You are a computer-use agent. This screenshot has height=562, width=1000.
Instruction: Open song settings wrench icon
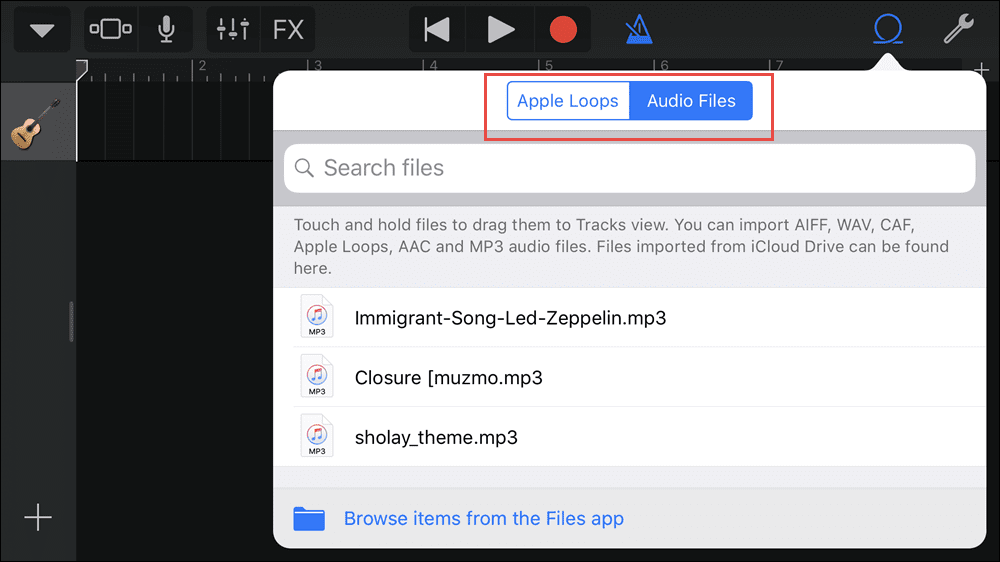(959, 29)
